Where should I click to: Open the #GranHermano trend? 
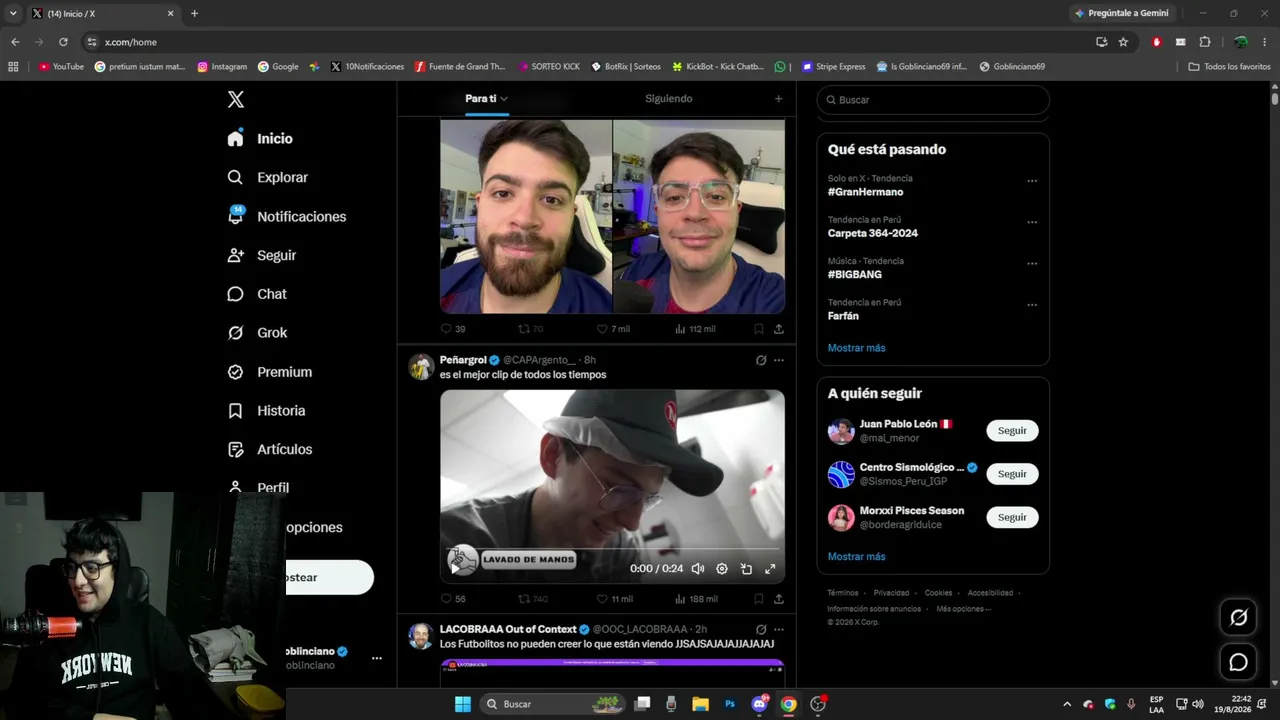tap(865, 192)
